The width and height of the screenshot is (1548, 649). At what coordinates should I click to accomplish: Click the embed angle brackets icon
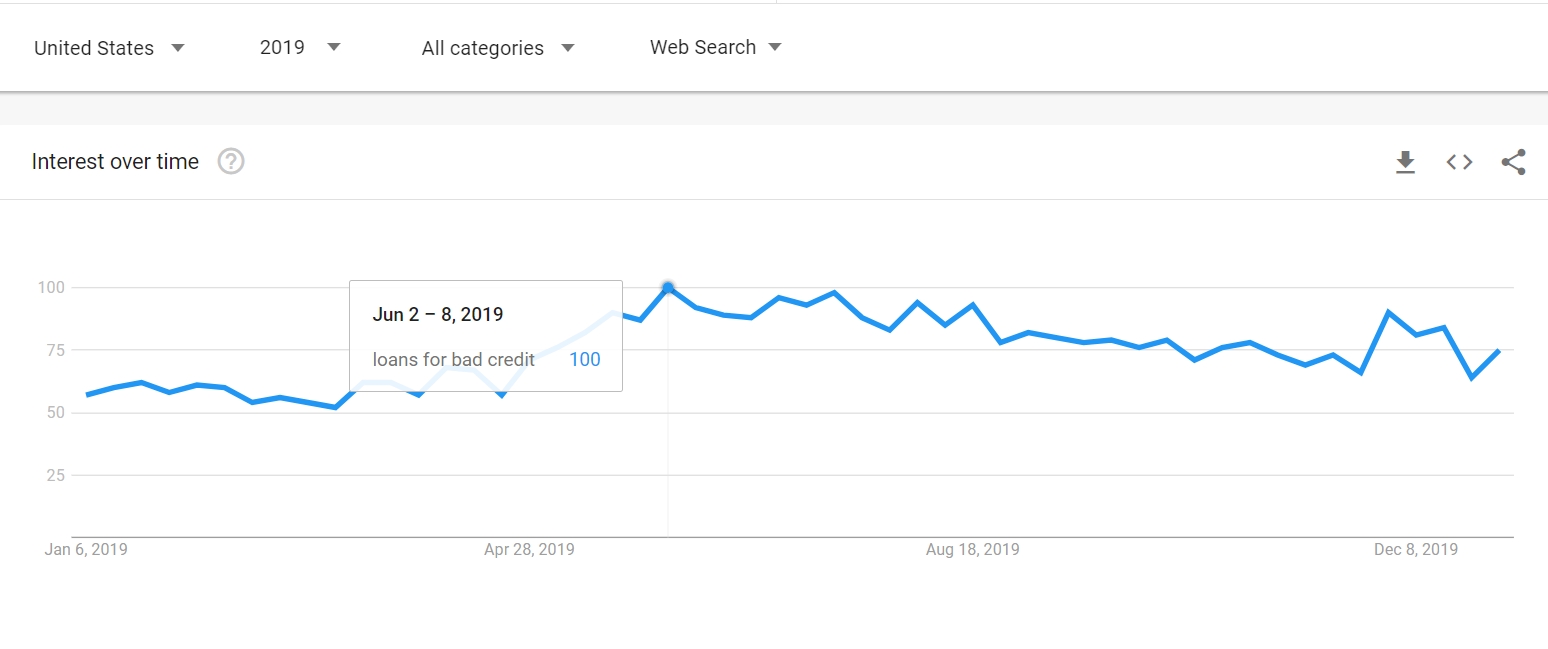click(1459, 161)
